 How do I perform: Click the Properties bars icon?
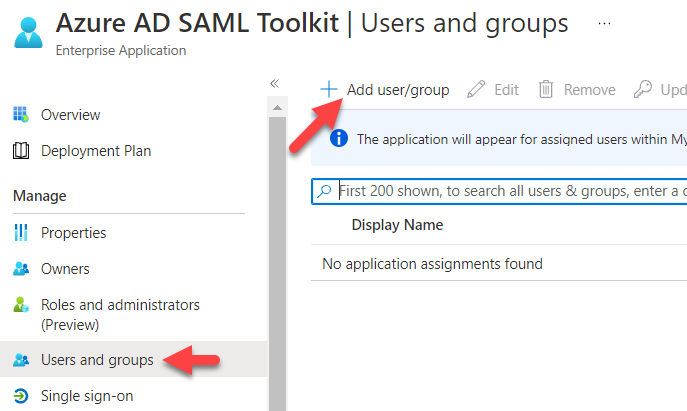21,233
